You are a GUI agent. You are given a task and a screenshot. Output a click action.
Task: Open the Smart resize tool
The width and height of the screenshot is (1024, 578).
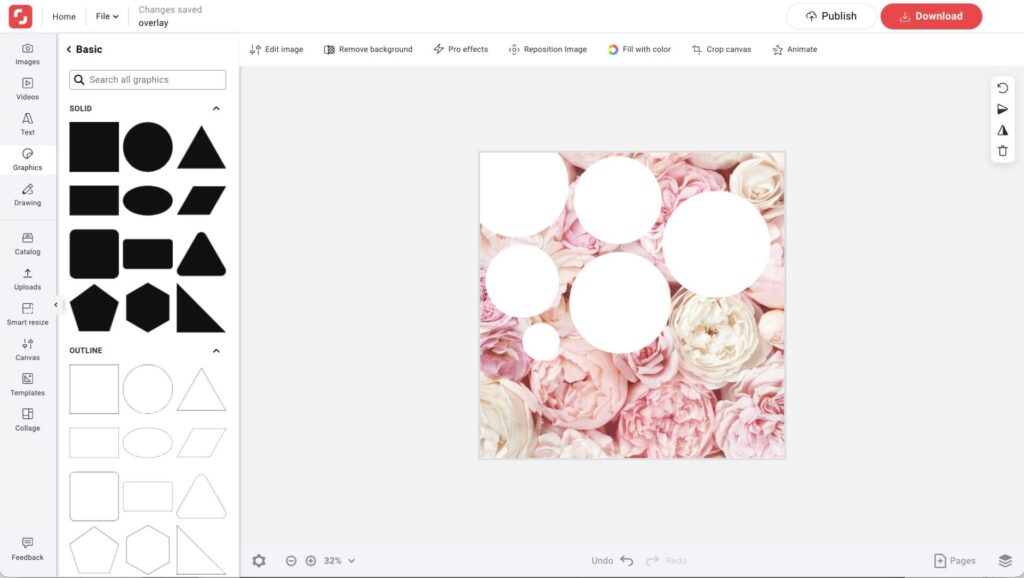(x=27, y=315)
